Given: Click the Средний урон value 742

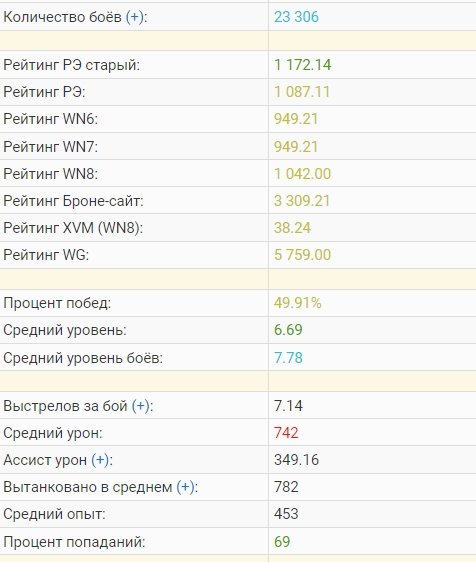Looking at the screenshot, I should [x=286, y=433].
